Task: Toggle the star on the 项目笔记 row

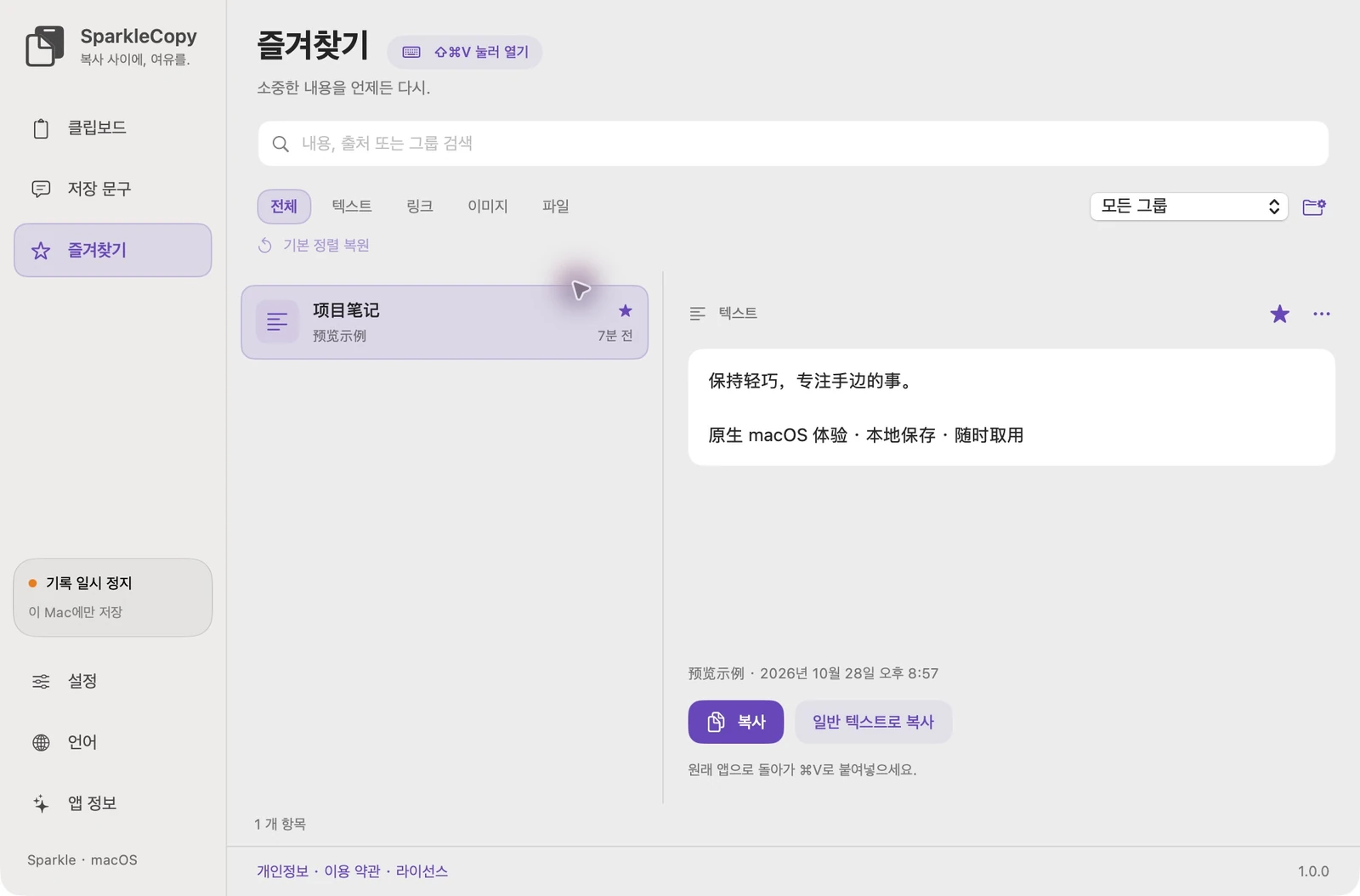Action: tap(626, 310)
